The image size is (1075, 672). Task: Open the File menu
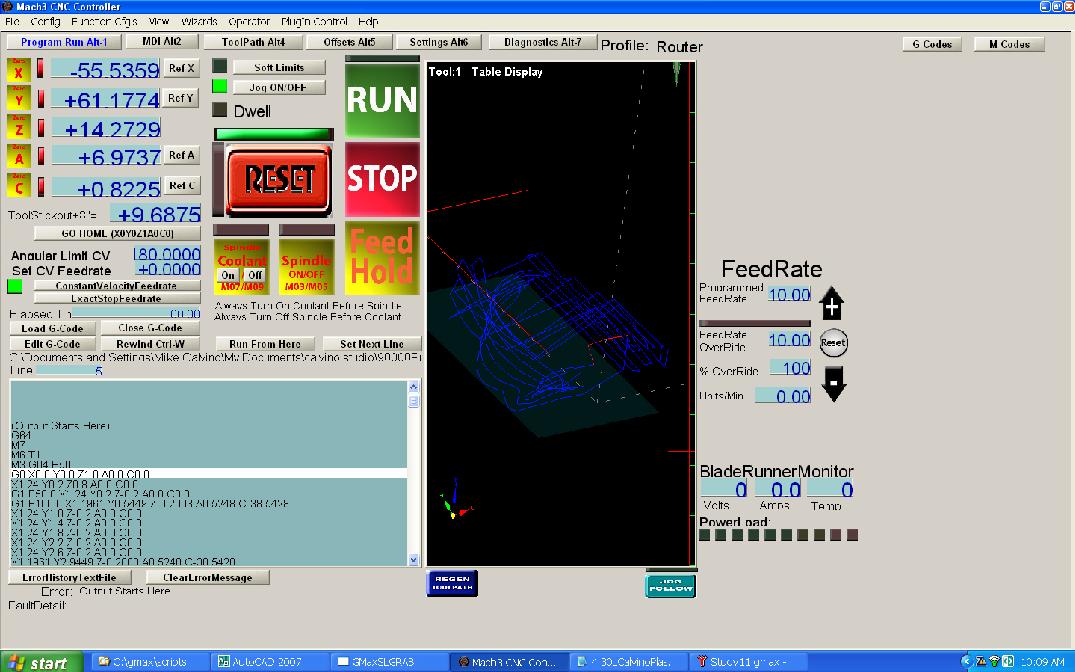pyautogui.click(x=12, y=22)
